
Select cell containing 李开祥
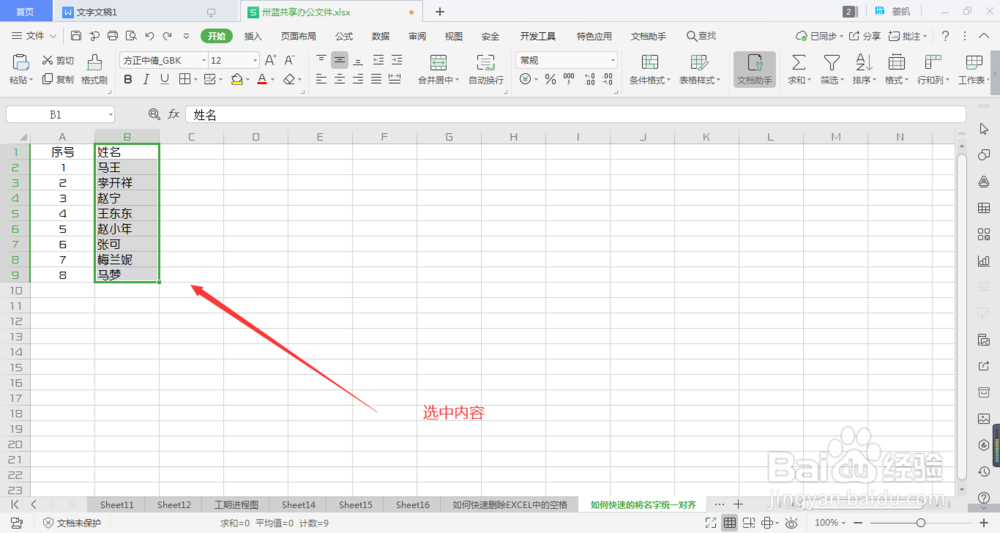coord(127,183)
